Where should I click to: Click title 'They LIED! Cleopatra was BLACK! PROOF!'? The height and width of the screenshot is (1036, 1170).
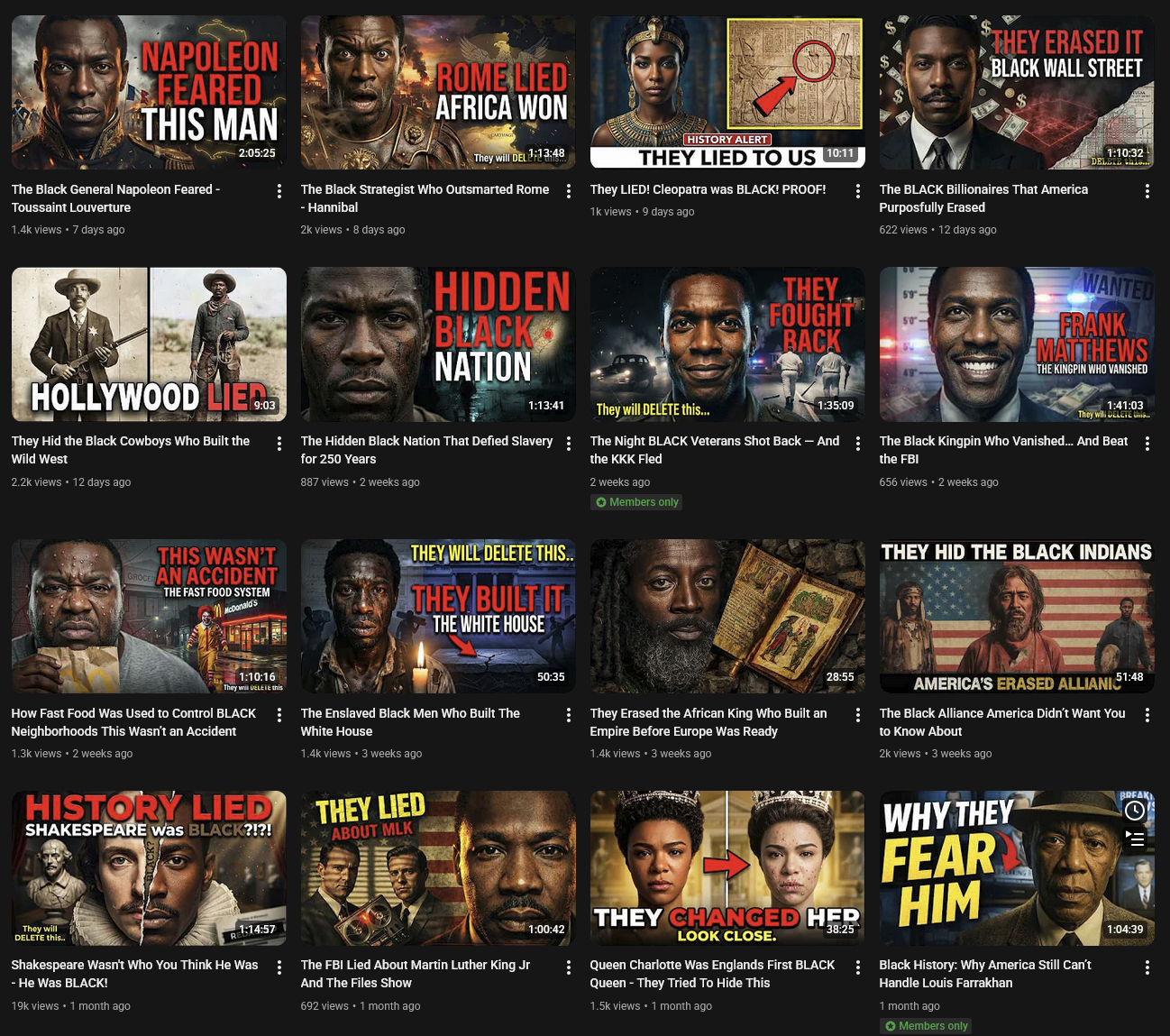[708, 189]
